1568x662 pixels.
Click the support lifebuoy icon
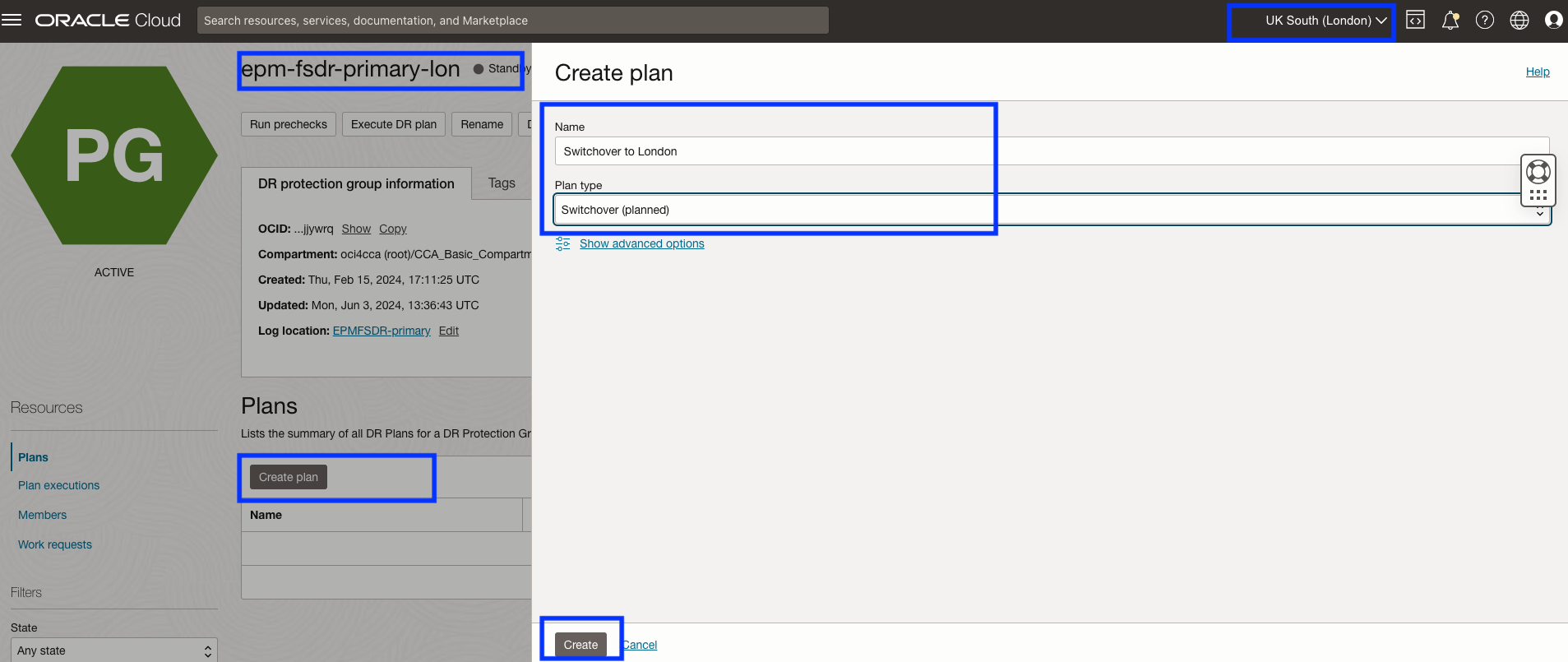[1538, 171]
